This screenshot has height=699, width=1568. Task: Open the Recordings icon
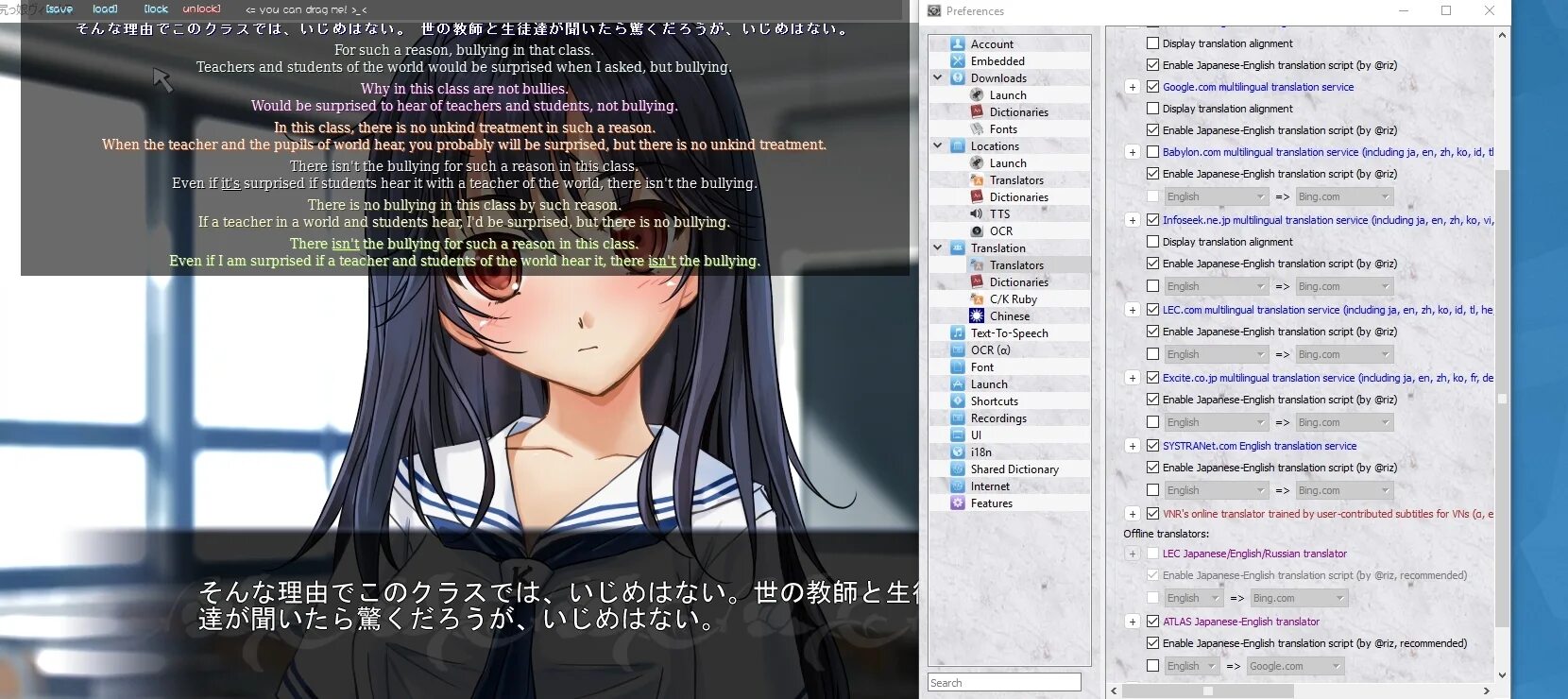(x=958, y=418)
